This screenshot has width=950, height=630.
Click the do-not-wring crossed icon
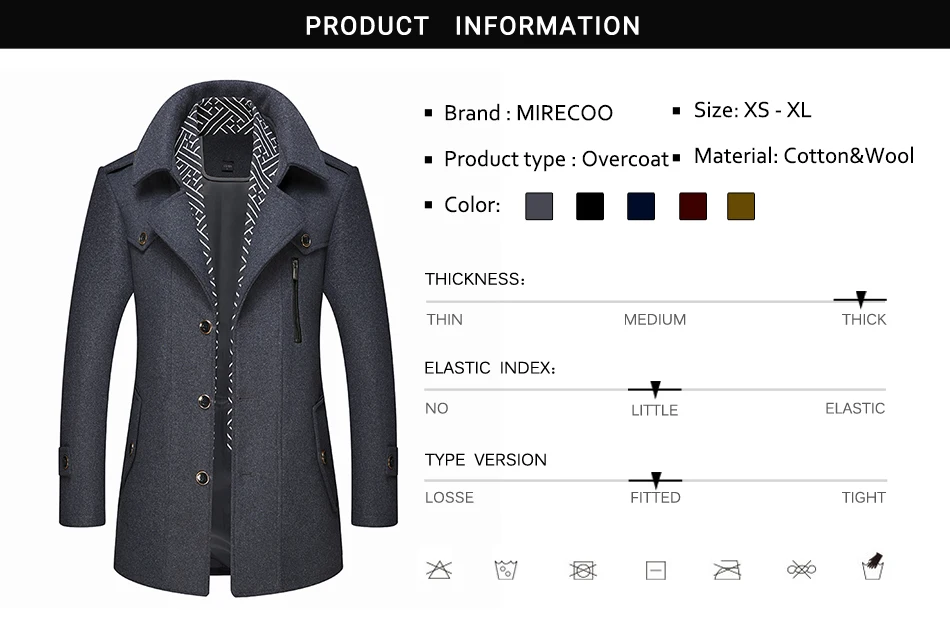tap(801, 569)
